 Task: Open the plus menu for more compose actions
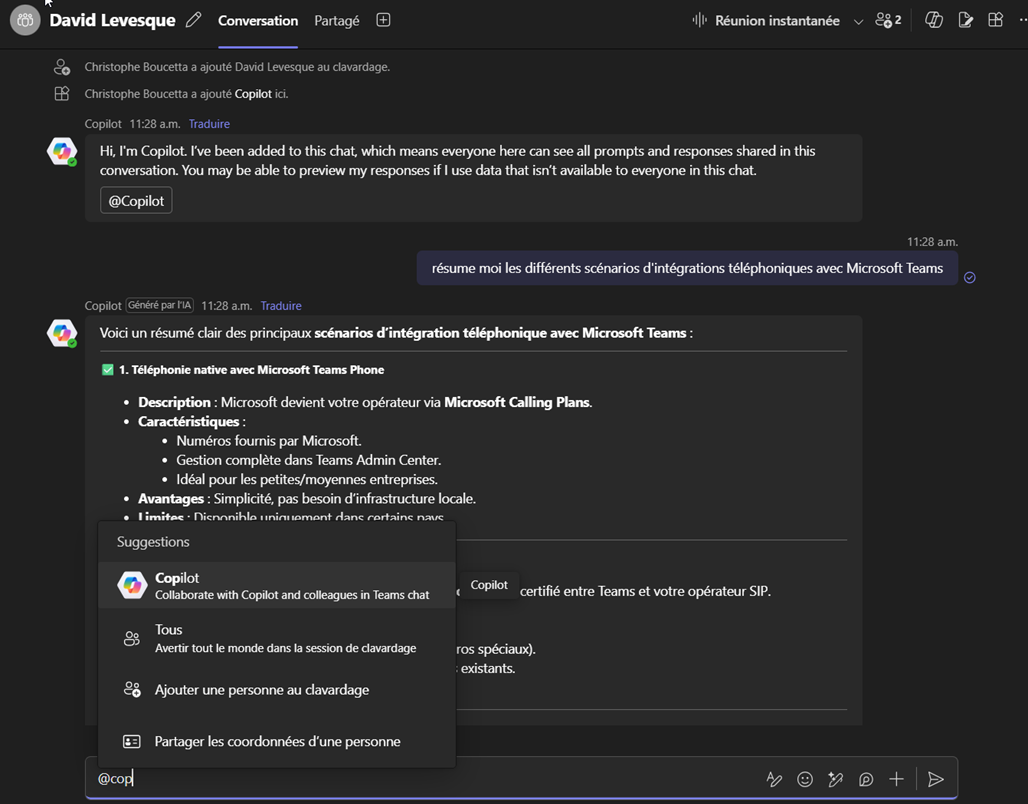pyautogui.click(x=897, y=779)
